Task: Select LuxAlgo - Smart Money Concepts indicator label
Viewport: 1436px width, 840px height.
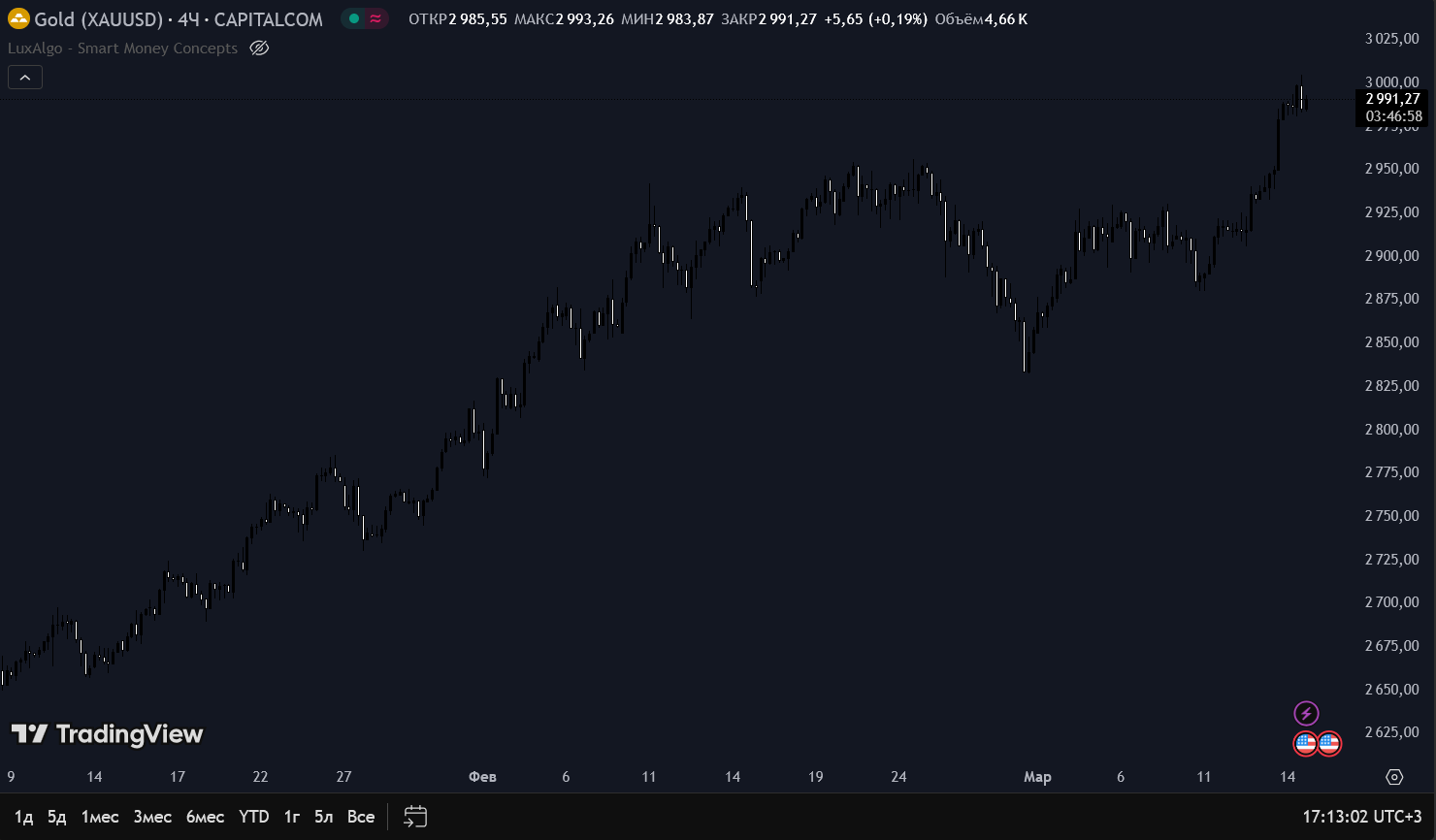Action: (x=122, y=48)
